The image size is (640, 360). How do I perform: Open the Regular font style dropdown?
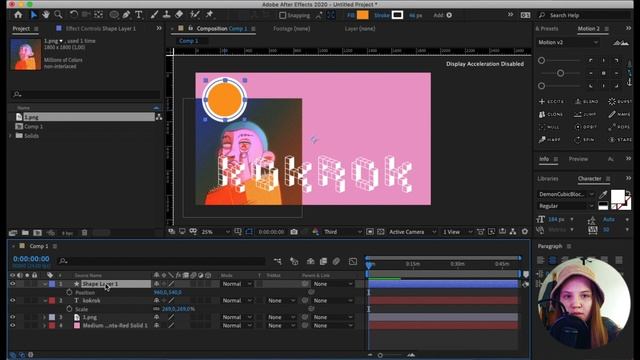(x=566, y=206)
